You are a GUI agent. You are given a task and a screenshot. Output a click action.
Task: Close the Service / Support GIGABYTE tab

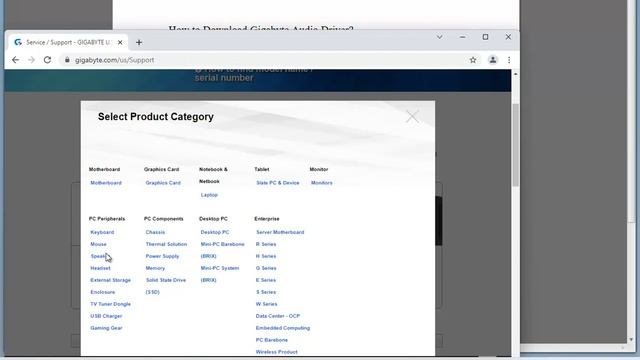(120, 42)
